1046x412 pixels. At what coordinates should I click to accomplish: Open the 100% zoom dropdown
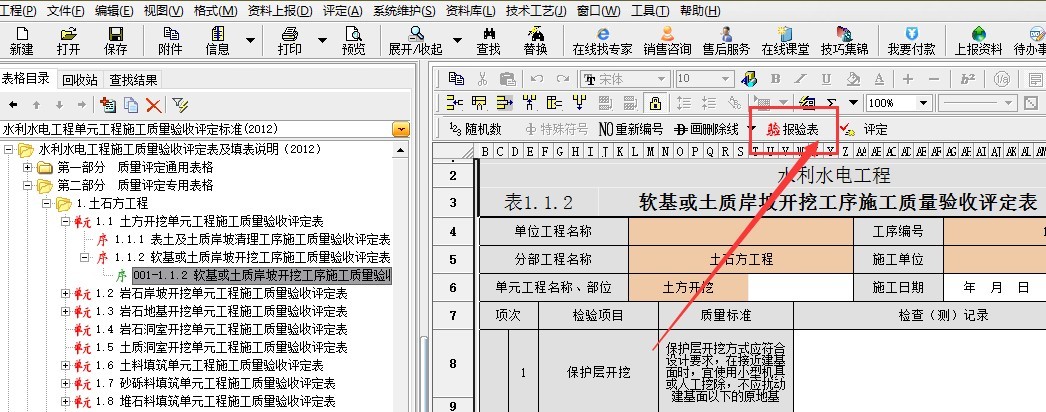[x=924, y=103]
